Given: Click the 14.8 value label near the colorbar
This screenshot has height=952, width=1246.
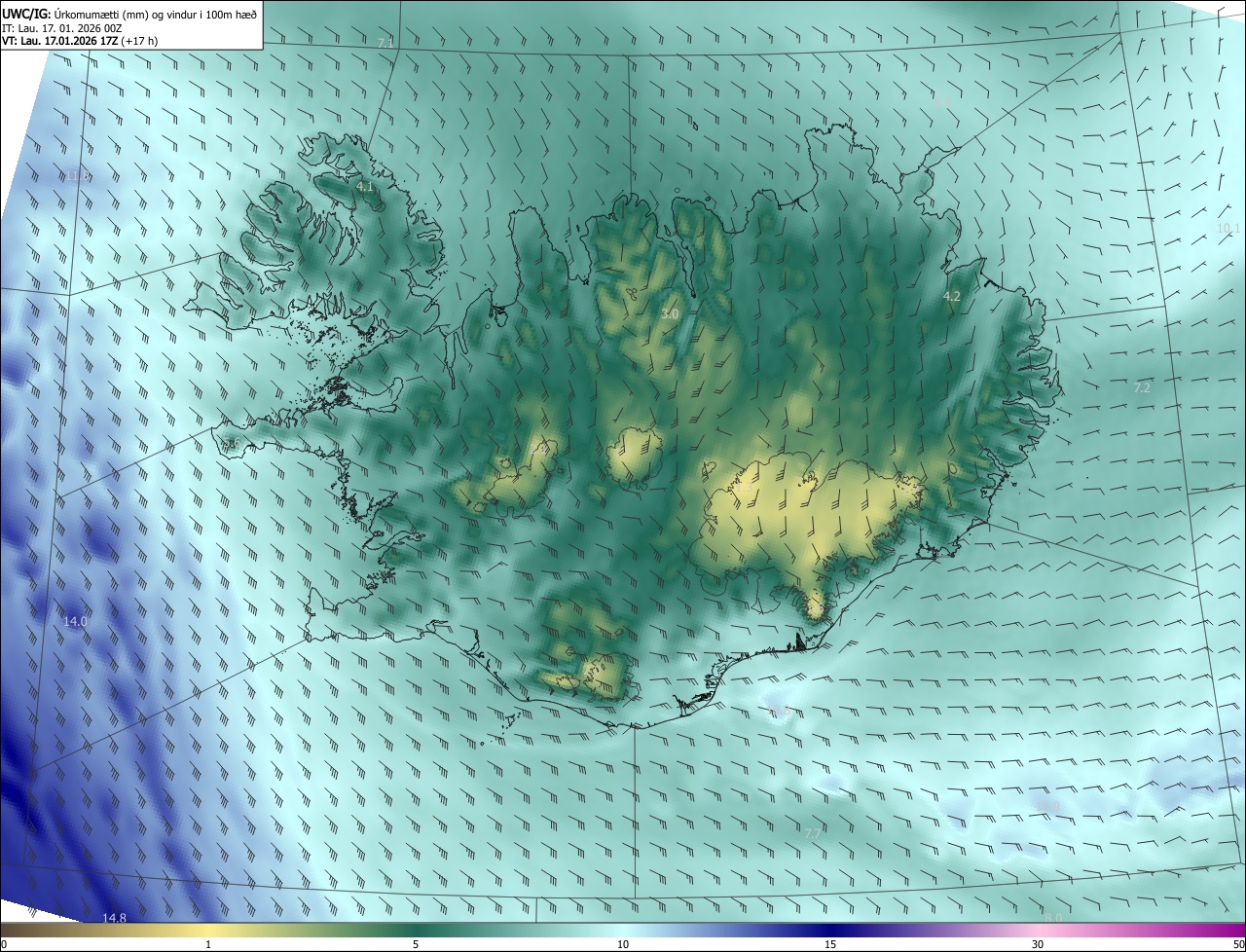Looking at the screenshot, I should (x=114, y=918).
